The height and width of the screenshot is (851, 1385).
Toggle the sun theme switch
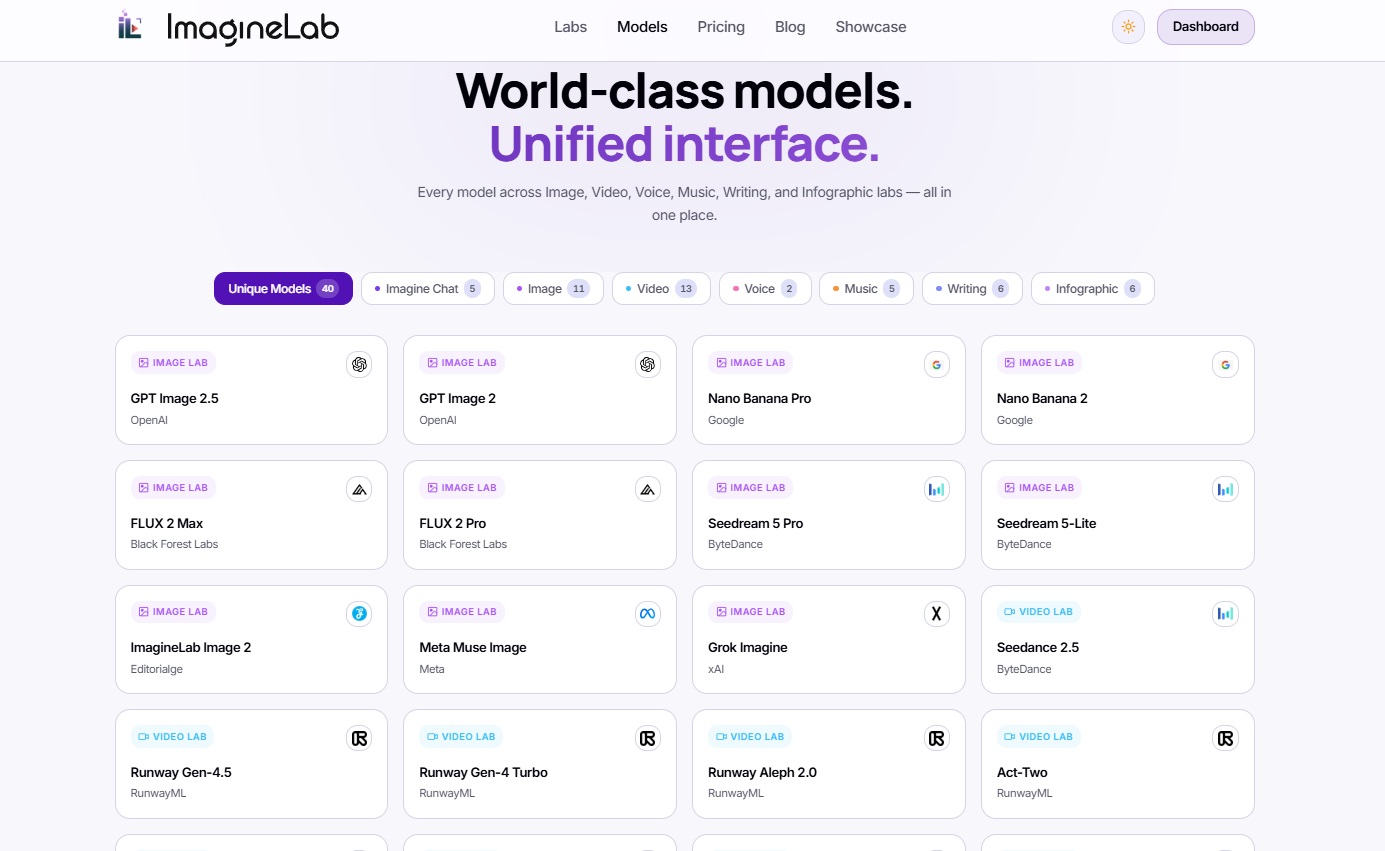pos(1128,27)
